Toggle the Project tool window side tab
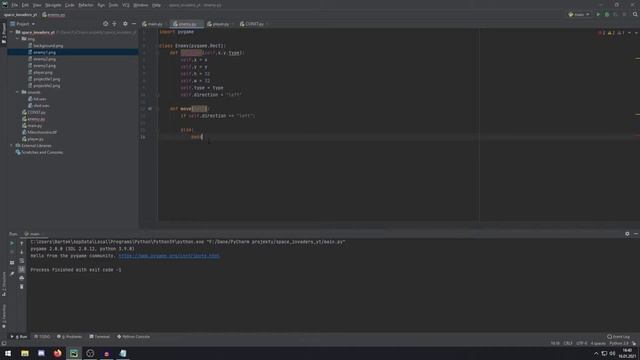 pyautogui.click(x=4, y=33)
